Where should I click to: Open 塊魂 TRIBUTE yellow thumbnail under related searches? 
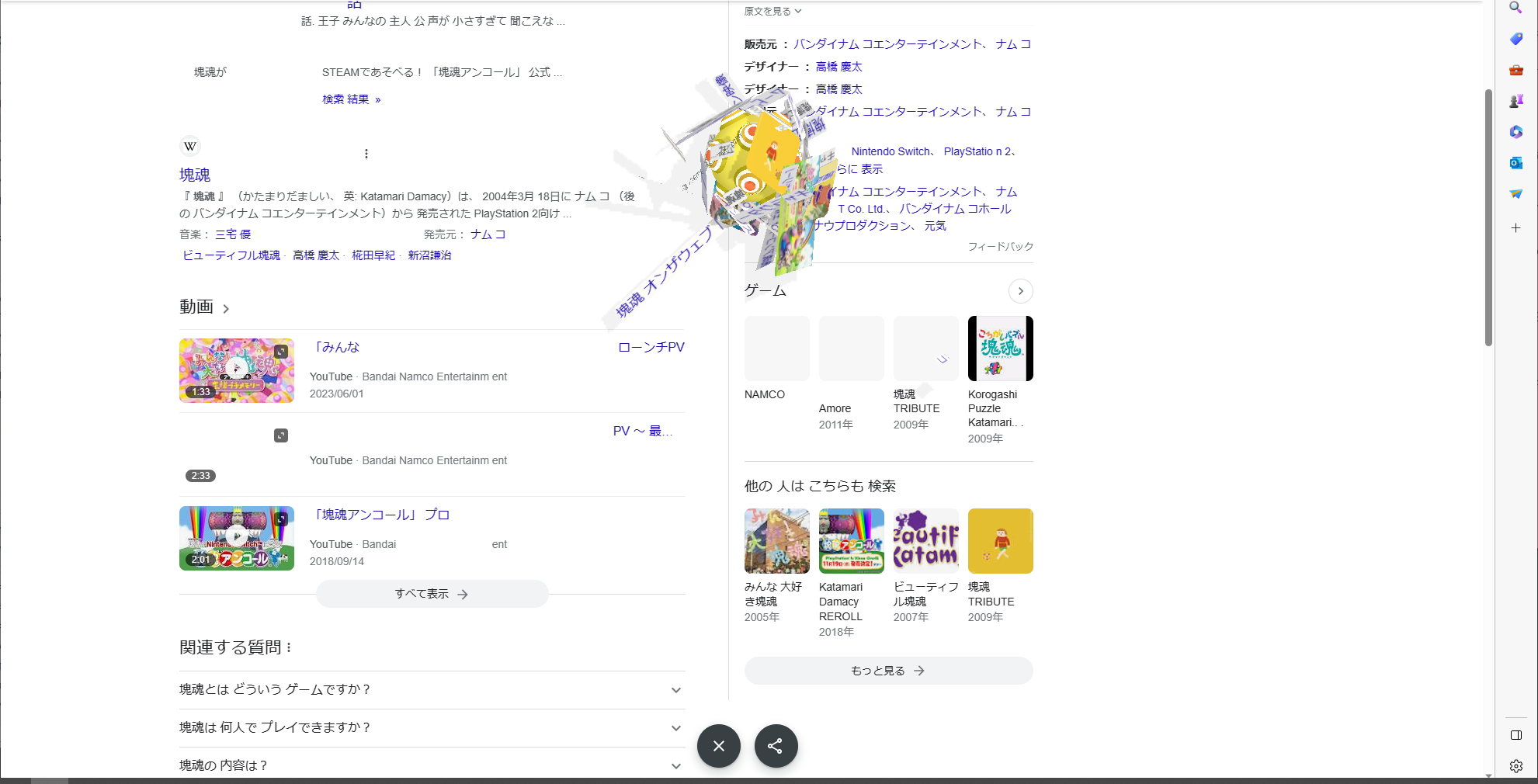1001,541
